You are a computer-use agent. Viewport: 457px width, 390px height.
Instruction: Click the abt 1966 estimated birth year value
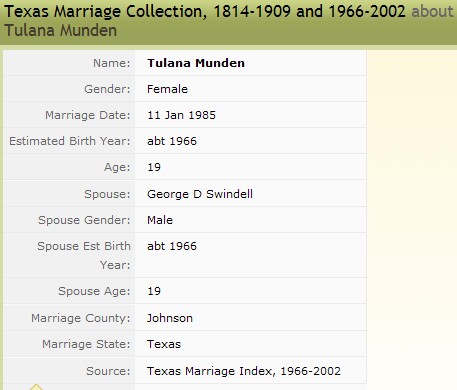click(x=172, y=141)
